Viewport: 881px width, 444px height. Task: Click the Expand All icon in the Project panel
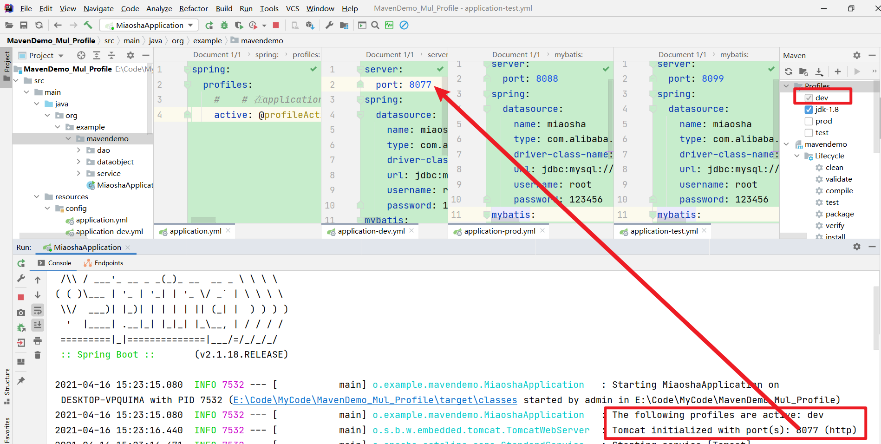point(97,55)
